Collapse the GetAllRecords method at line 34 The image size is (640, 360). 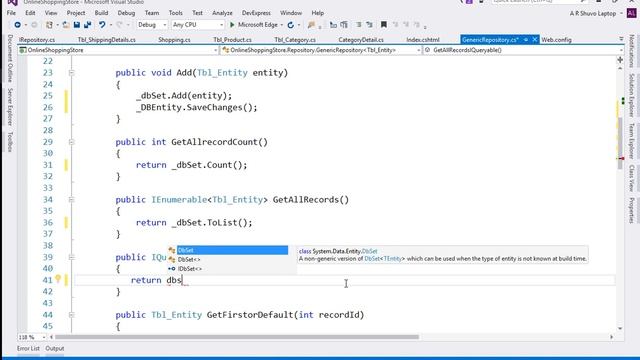pos(71,200)
